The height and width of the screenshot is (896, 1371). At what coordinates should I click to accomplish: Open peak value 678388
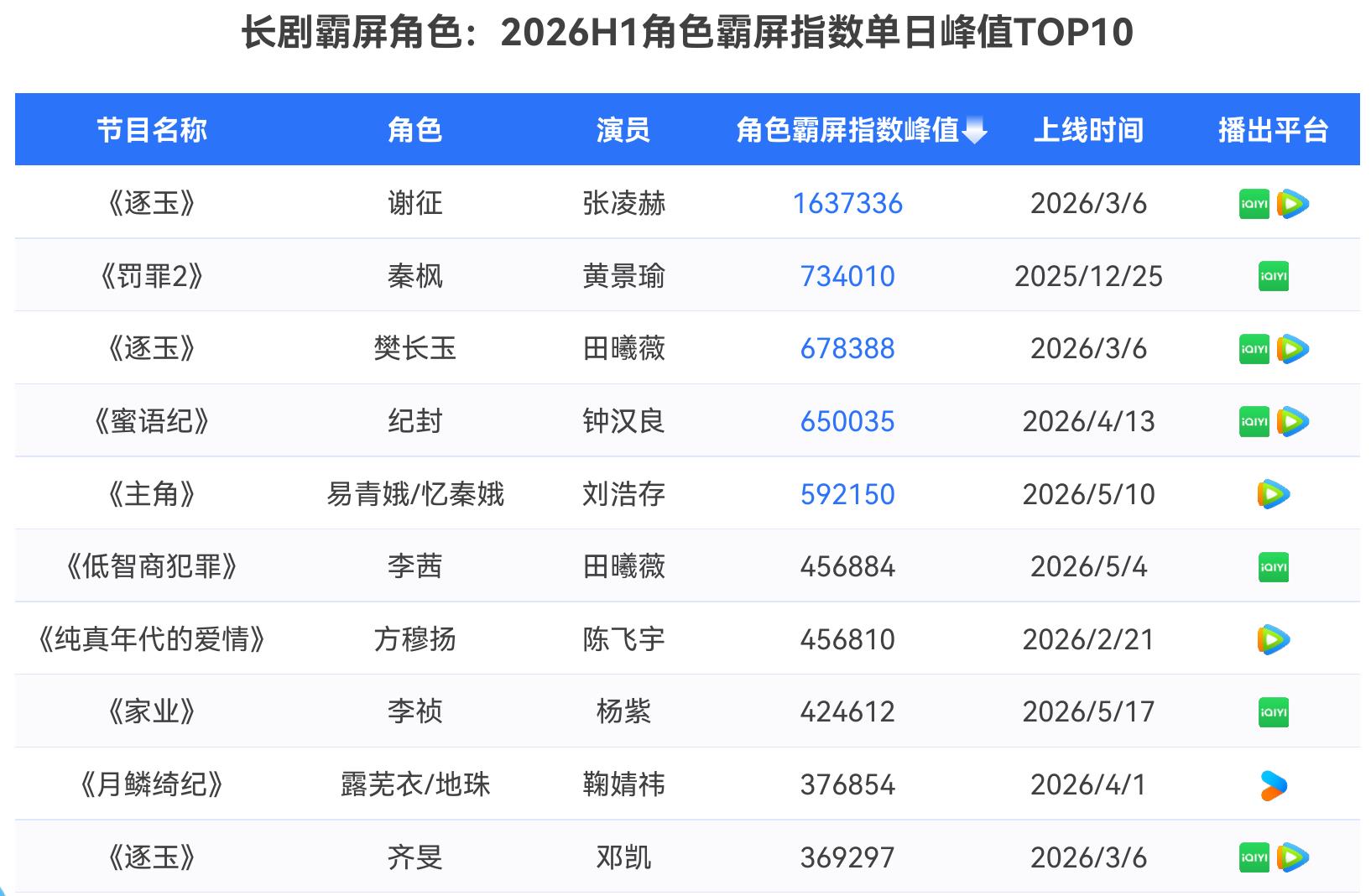(847, 349)
